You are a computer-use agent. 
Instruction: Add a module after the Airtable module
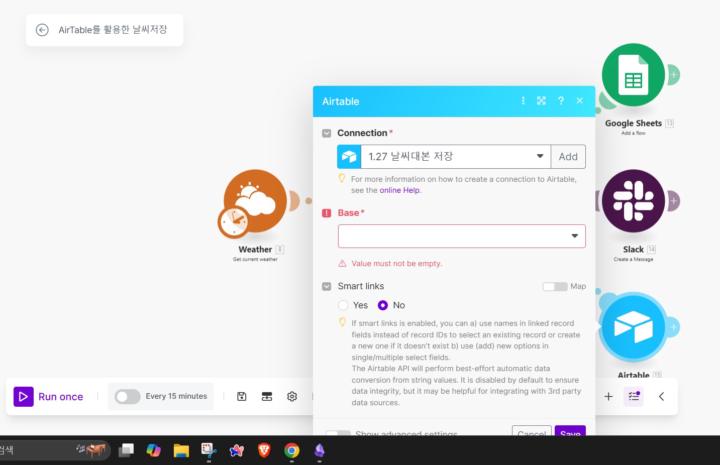(674, 327)
